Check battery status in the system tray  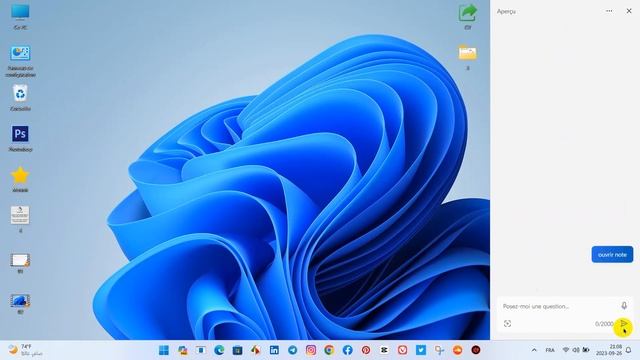click(x=586, y=350)
